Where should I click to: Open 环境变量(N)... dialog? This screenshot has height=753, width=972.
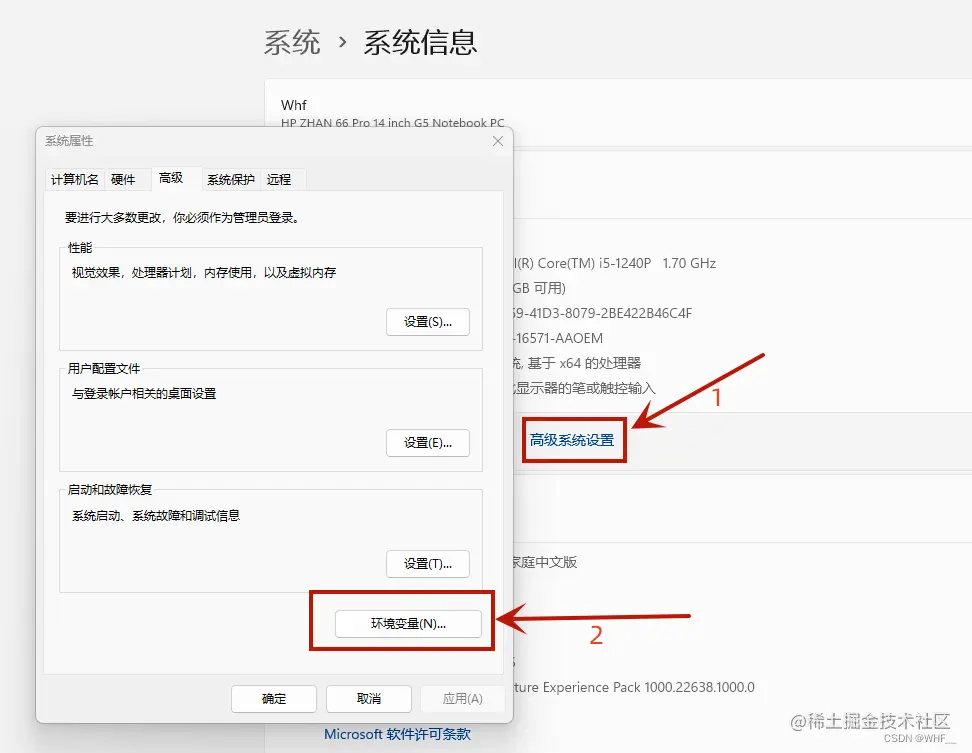click(x=408, y=623)
